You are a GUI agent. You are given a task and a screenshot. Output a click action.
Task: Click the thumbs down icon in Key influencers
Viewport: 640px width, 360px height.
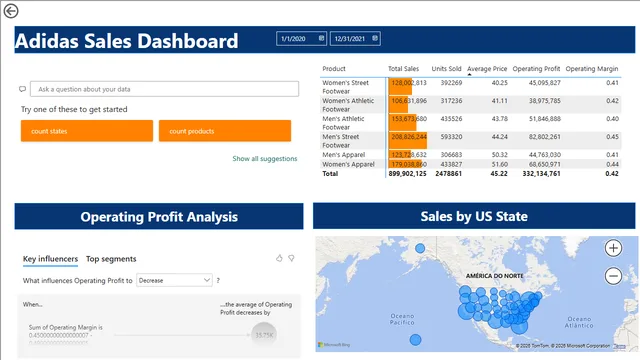[291, 258]
